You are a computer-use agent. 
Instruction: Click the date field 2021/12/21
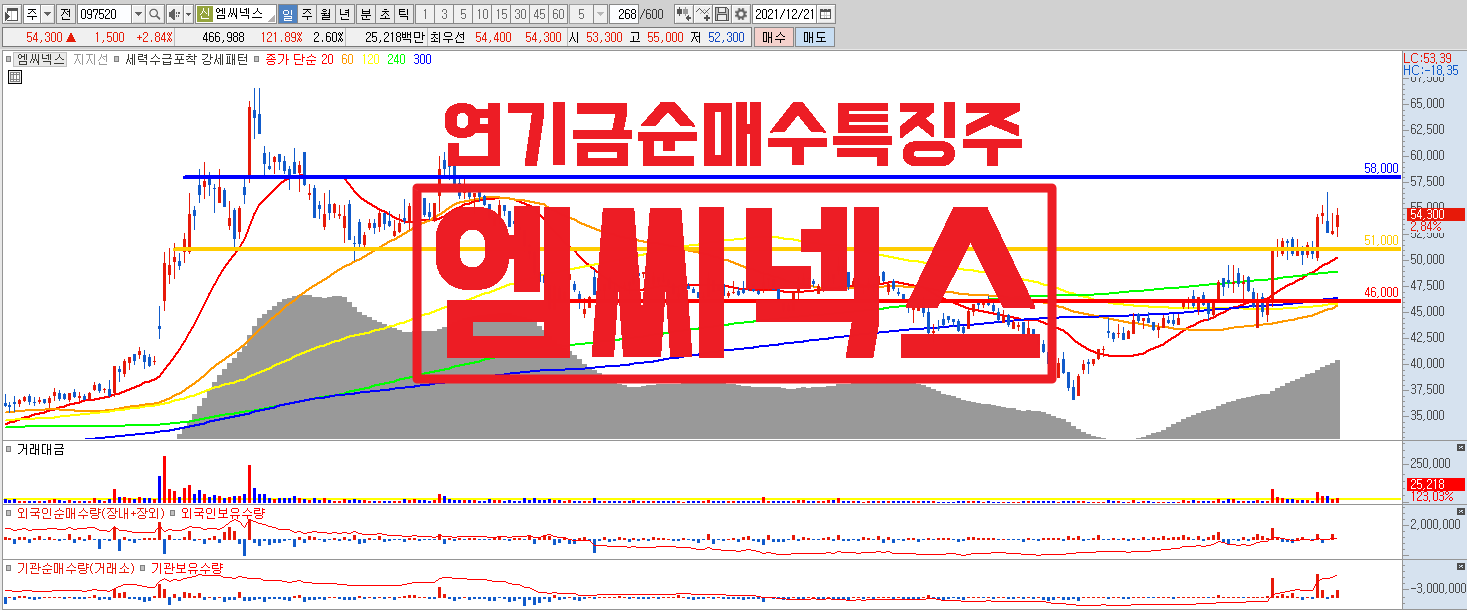[x=784, y=14]
